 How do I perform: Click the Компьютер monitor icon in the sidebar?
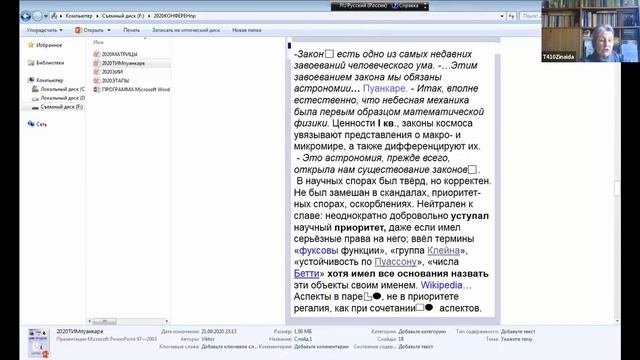pyautogui.click(x=31, y=80)
